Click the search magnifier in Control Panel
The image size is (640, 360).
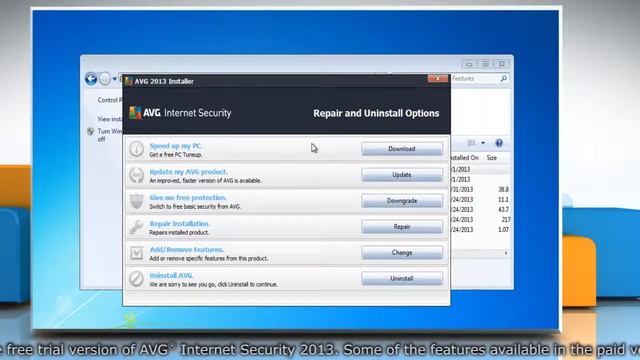point(504,78)
